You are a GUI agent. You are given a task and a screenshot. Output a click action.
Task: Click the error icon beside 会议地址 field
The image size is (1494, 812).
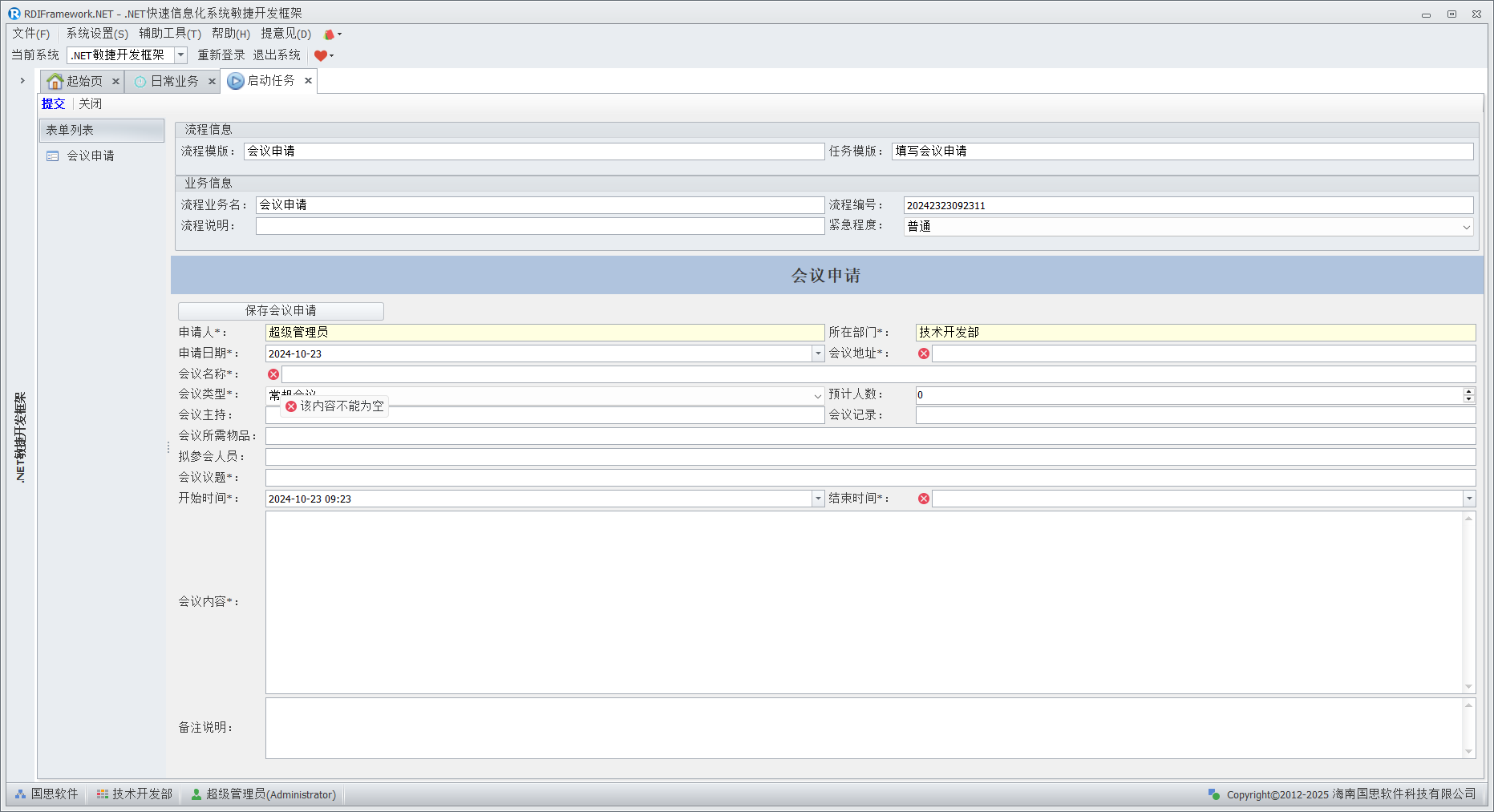tap(924, 353)
